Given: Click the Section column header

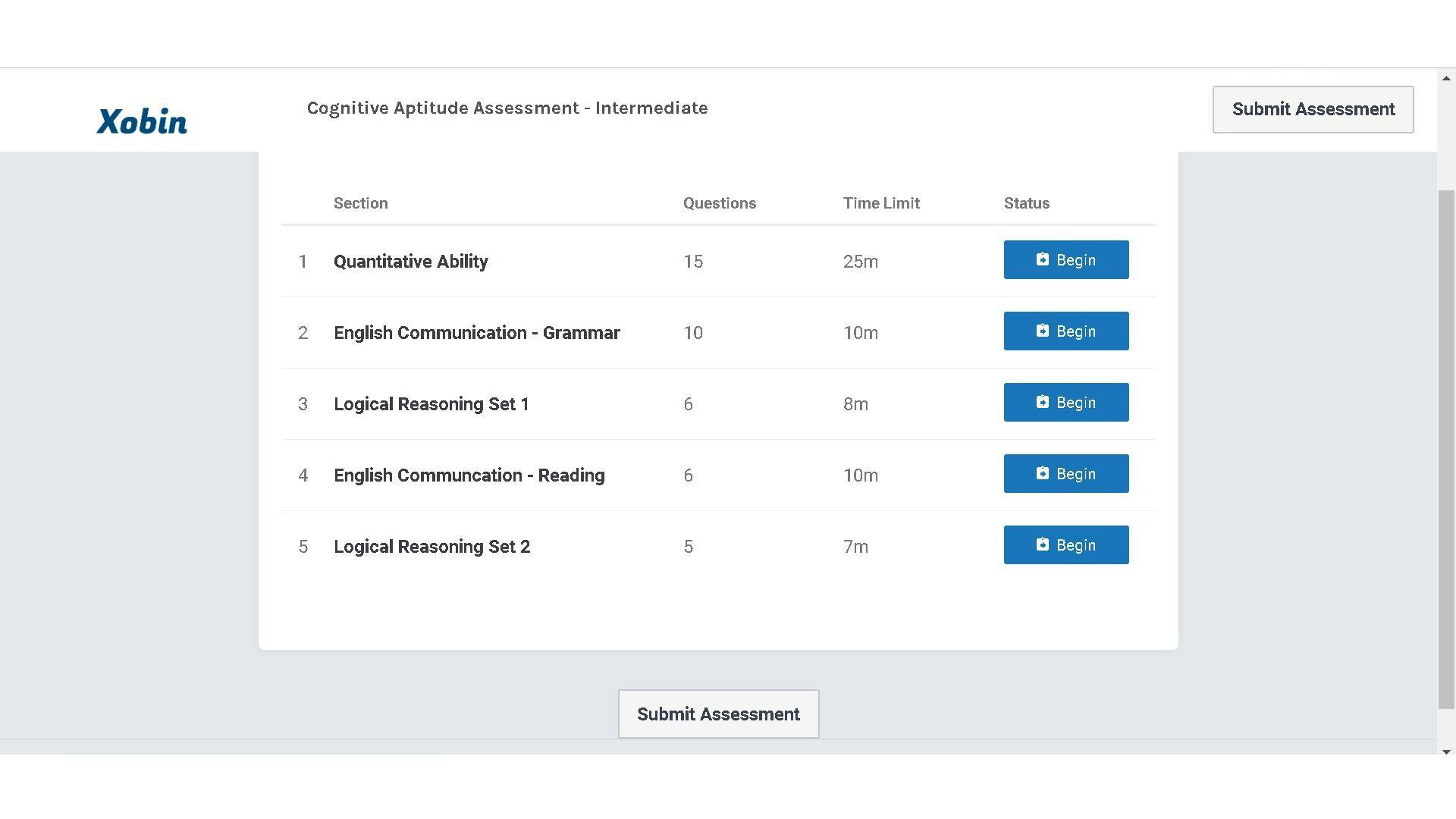Looking at the screenshot, I should pyautogui.click(x=360, y=202).
